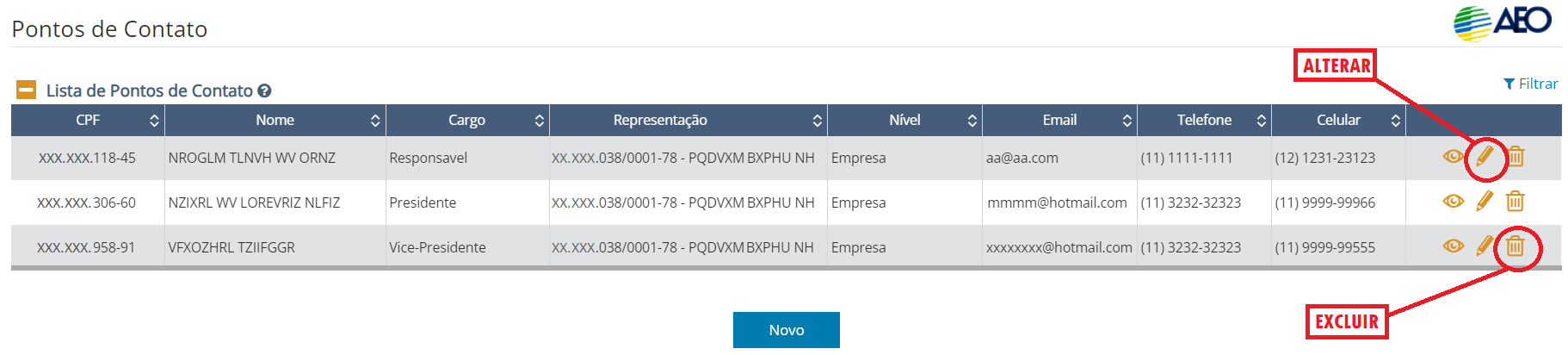
Task: Collapse the Lista de Pontos de Contato section
Action: pyautogui.click(x=27, y=90)
